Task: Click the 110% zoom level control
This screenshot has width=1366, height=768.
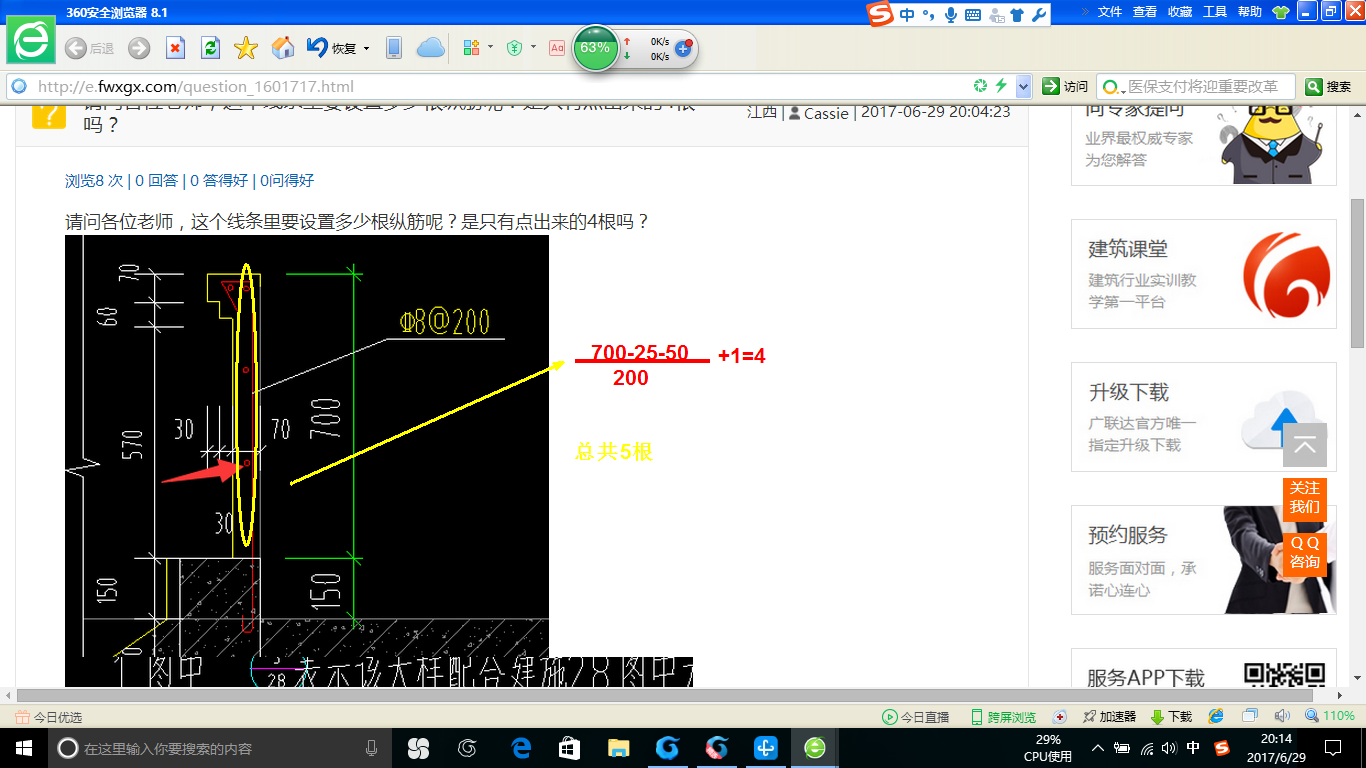Action: pos(1330,717)
